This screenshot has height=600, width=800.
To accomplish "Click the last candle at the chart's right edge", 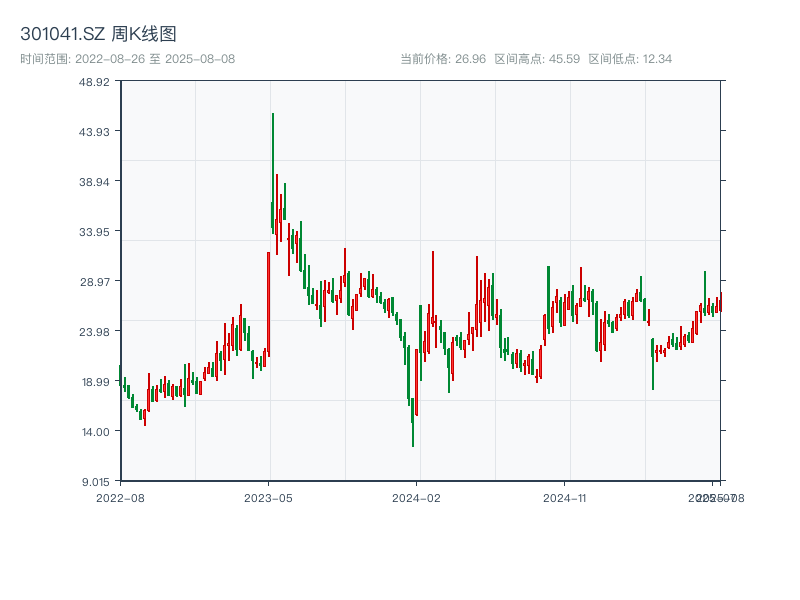I will point(719,303).
